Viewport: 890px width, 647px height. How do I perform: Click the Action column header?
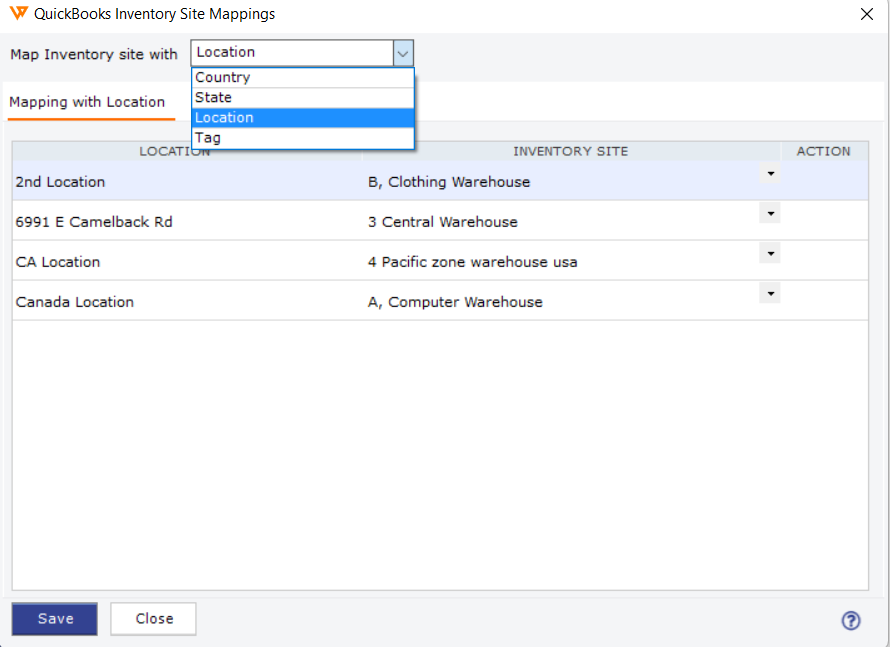coord(824,152)
